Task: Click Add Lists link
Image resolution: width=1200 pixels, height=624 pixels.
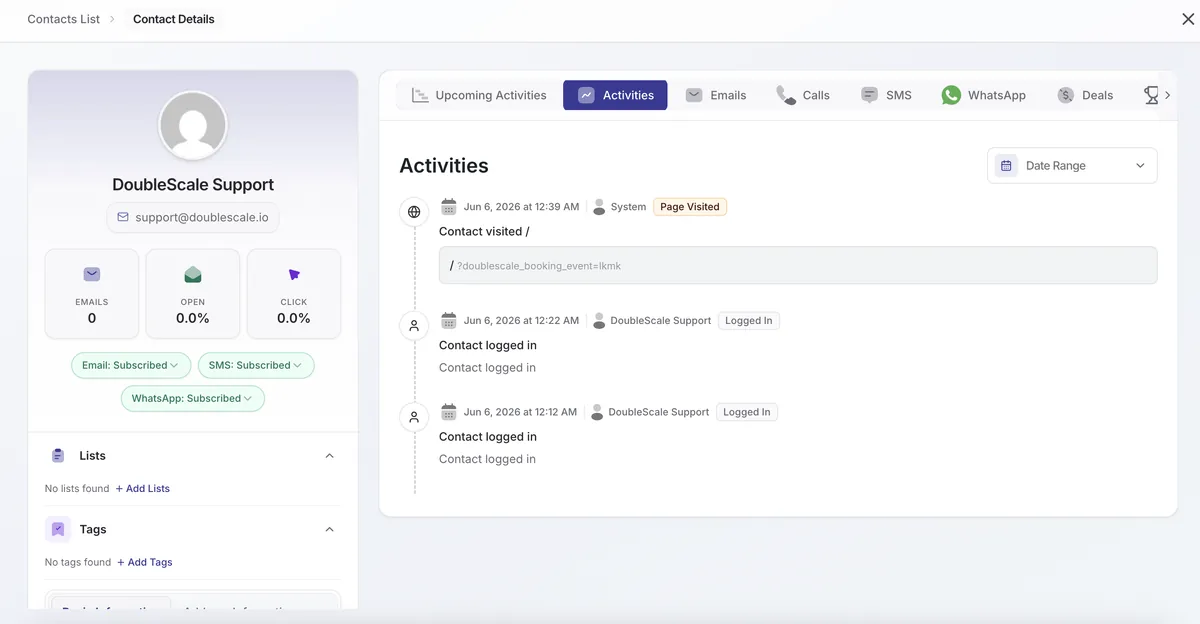Action: click(x=143, y=489)
